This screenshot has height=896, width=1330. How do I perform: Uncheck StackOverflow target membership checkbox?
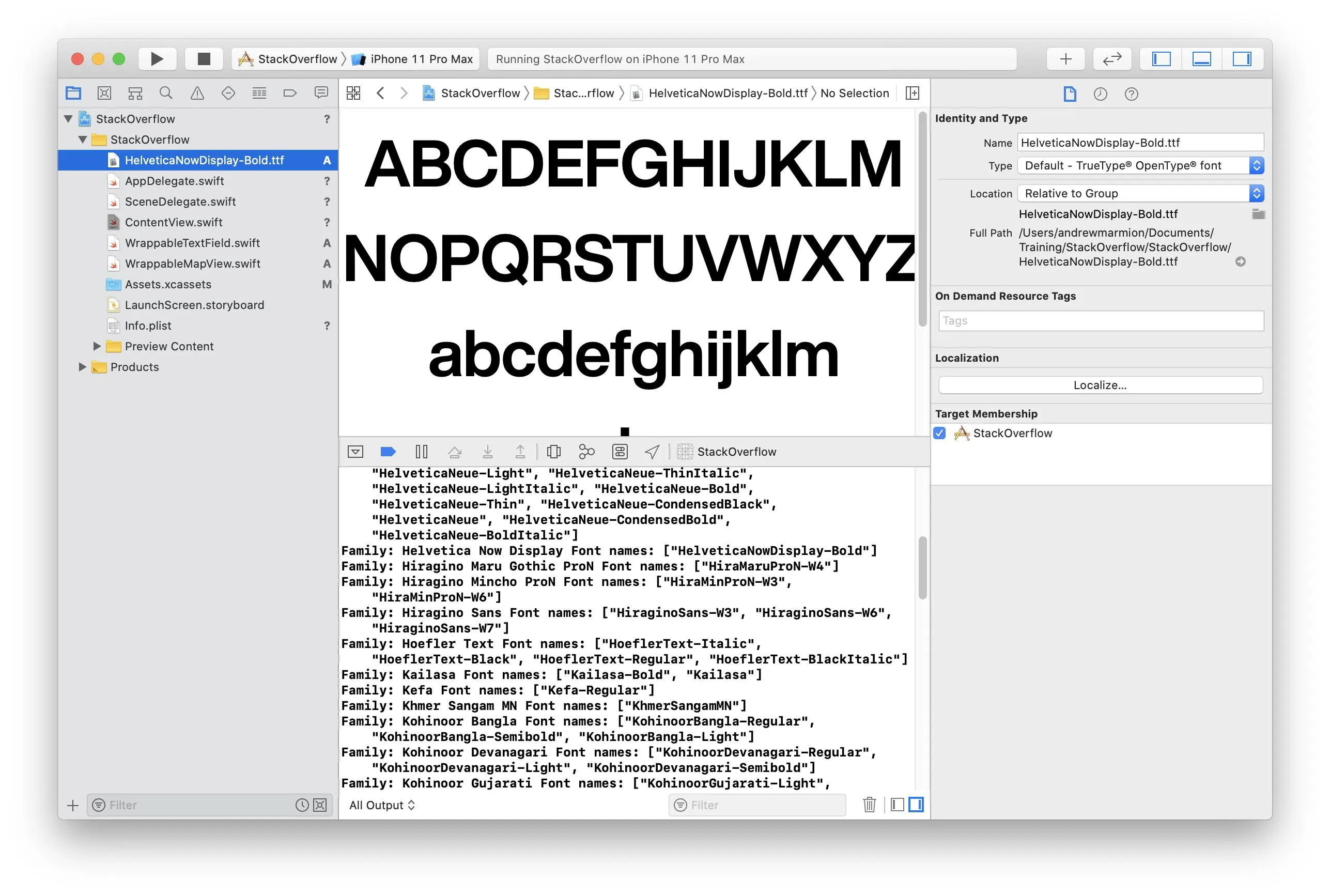pos(940,433)
